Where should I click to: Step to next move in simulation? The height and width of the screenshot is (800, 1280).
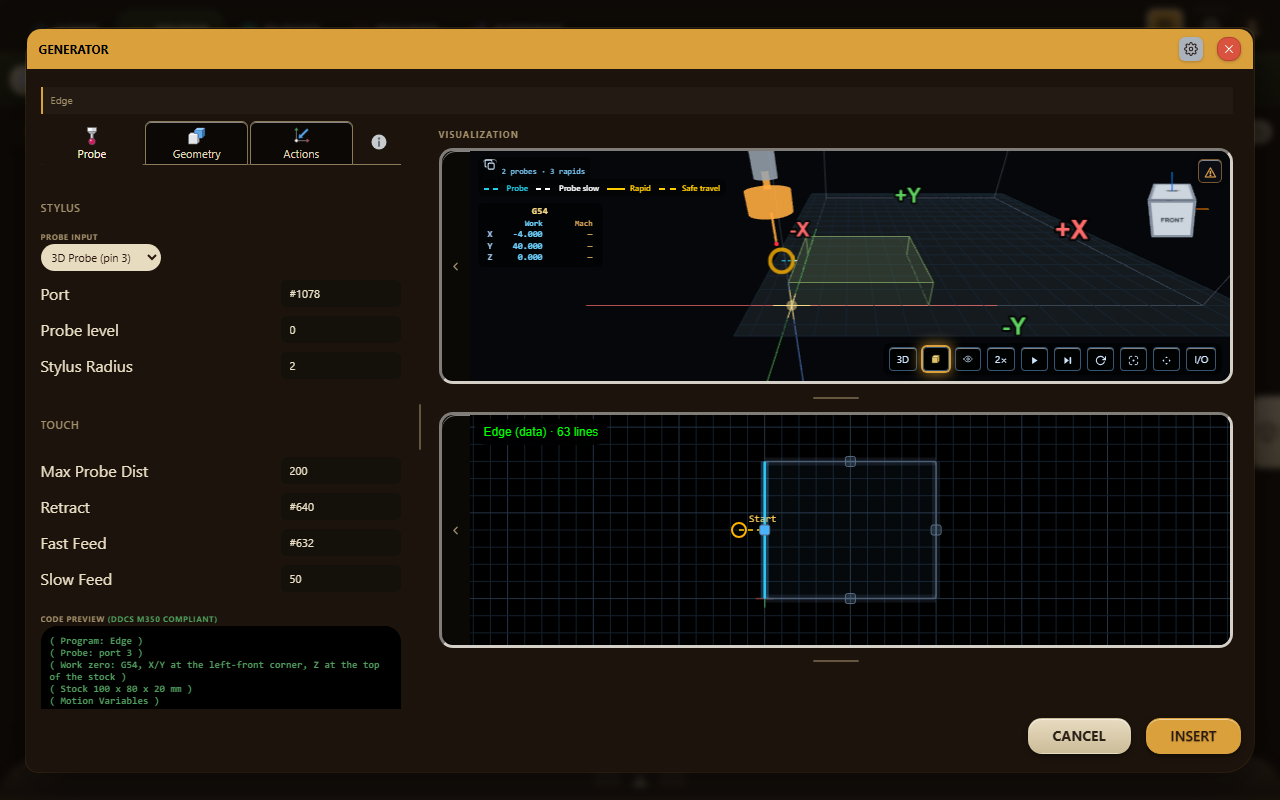coord(1067,360)
